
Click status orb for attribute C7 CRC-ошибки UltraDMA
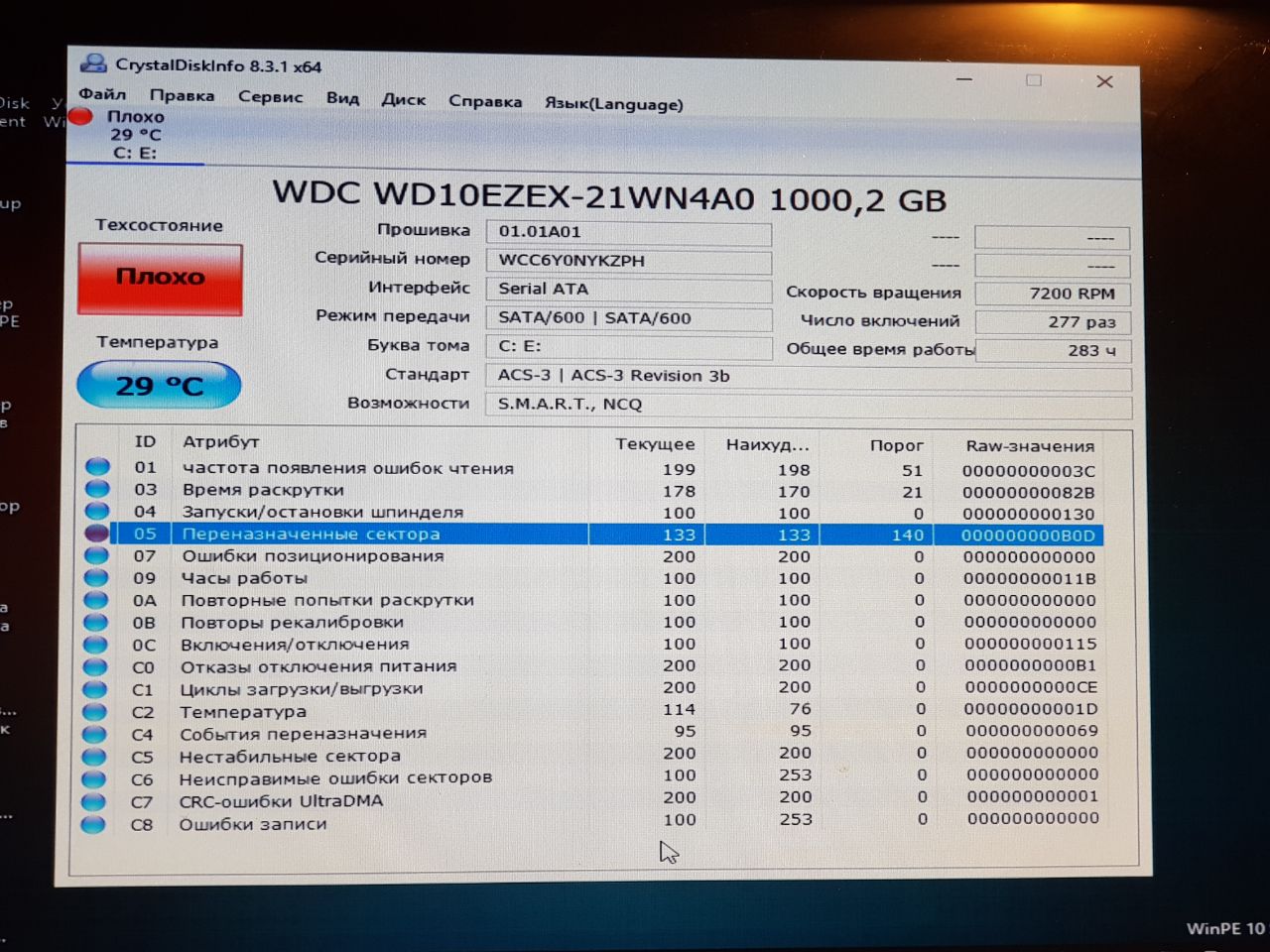click(x=94, y=801)
